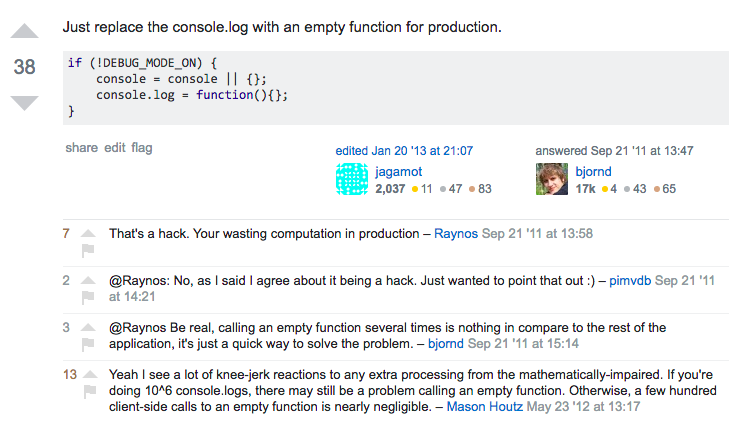Flag bjornd's comment about quick way
The width and height of the screenshot is (735, 421).
[88, 345]
